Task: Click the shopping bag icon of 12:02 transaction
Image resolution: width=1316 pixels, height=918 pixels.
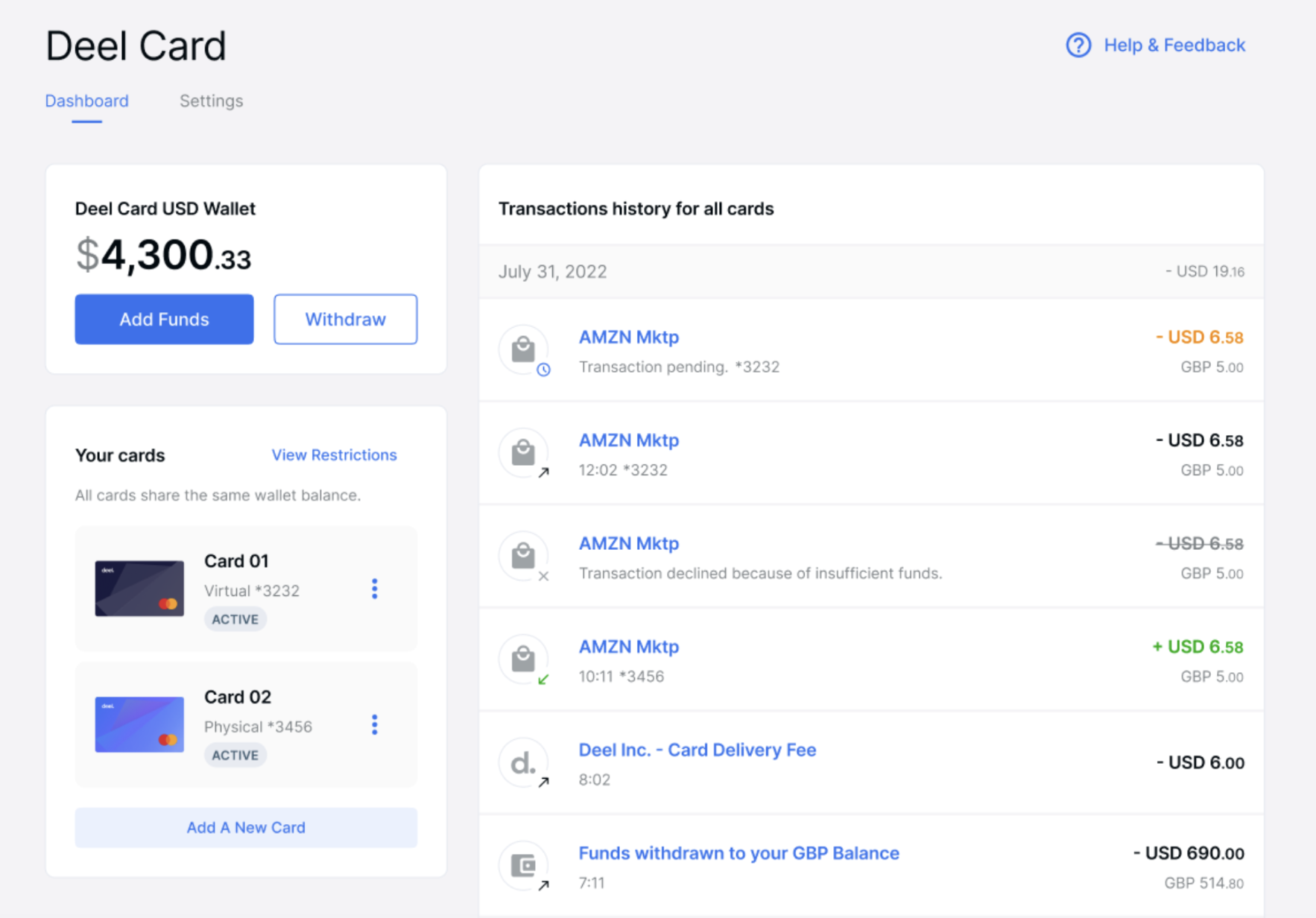Action: click(x=523, y=452)
